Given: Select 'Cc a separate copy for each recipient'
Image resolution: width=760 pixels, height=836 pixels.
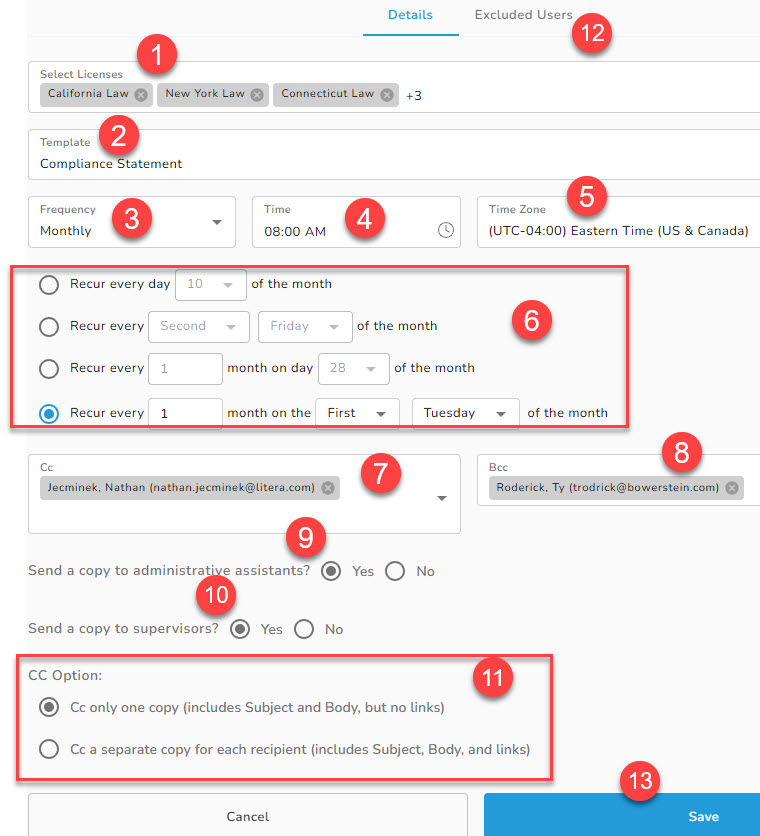Looking at the screenshot, I should pos(49,749).
